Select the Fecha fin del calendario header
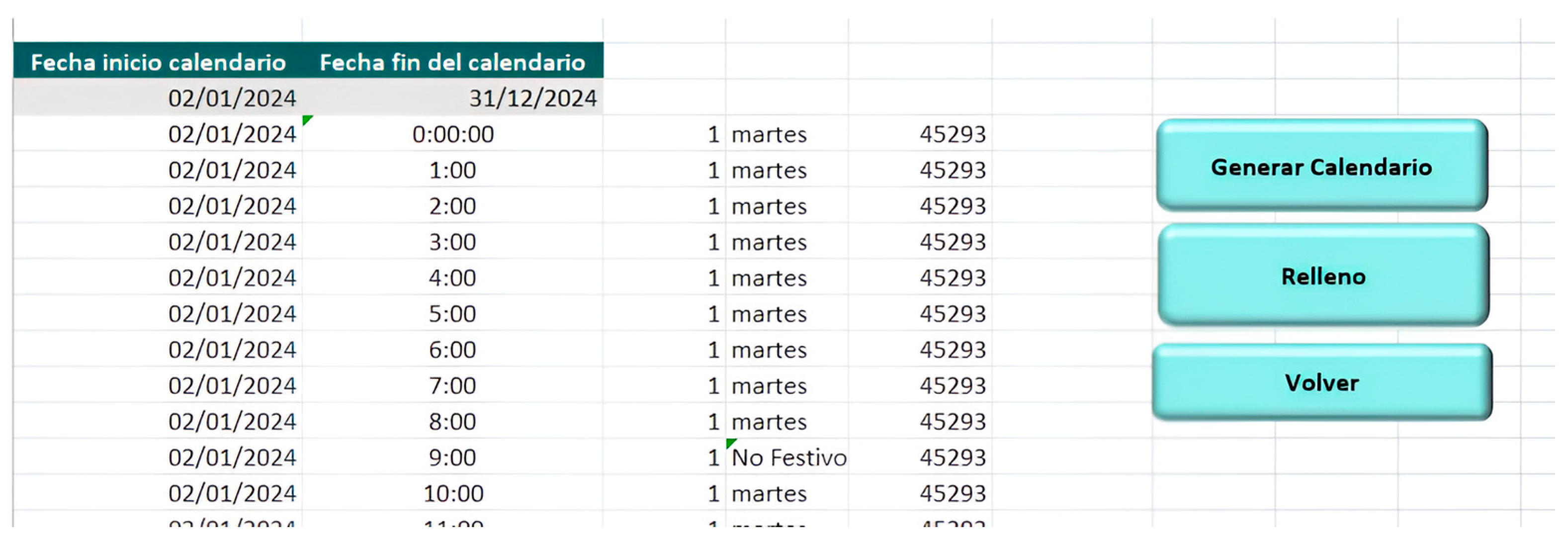 (452, 62)
